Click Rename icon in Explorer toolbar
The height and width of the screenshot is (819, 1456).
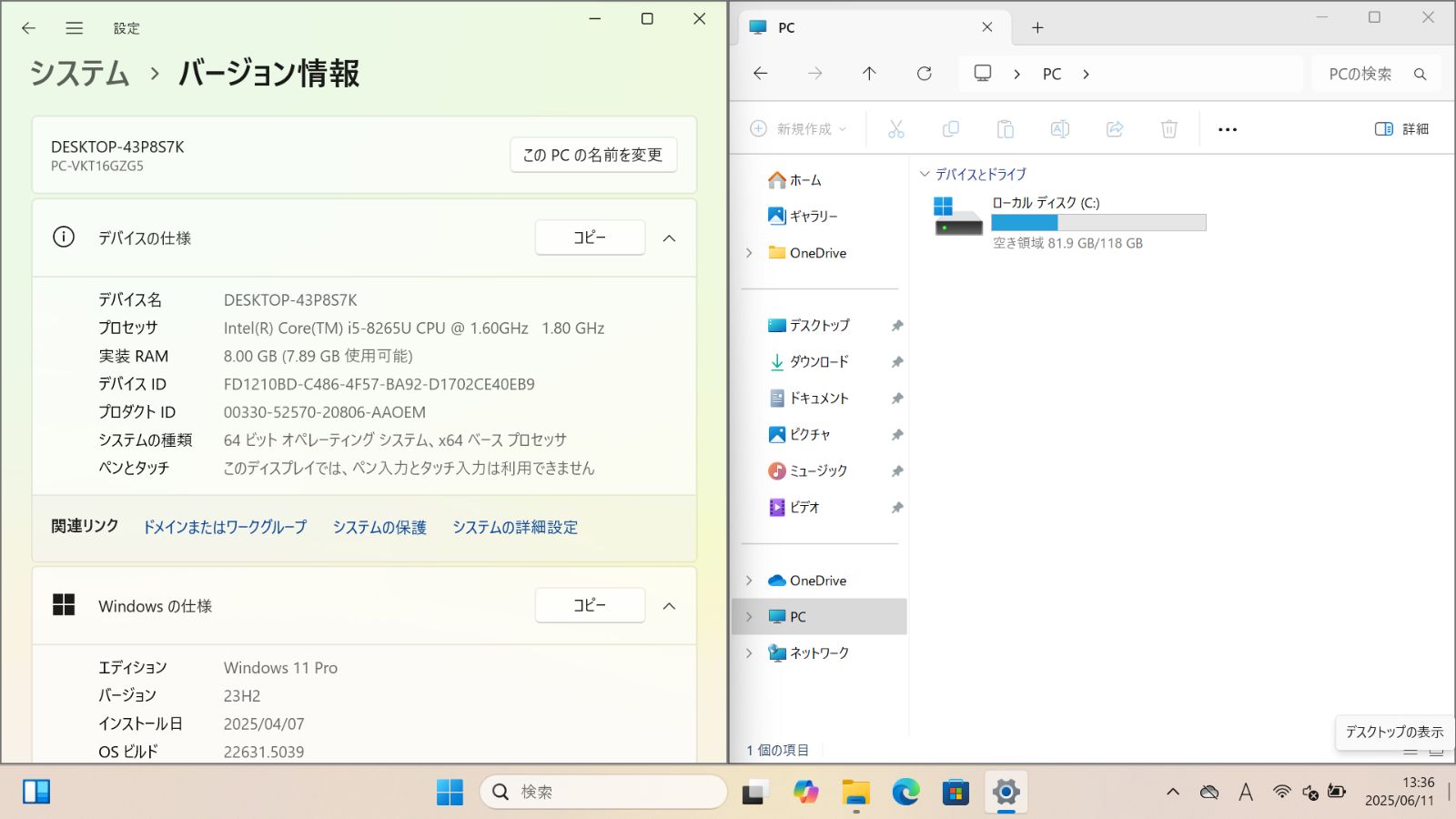click(x=1060, y=129)
